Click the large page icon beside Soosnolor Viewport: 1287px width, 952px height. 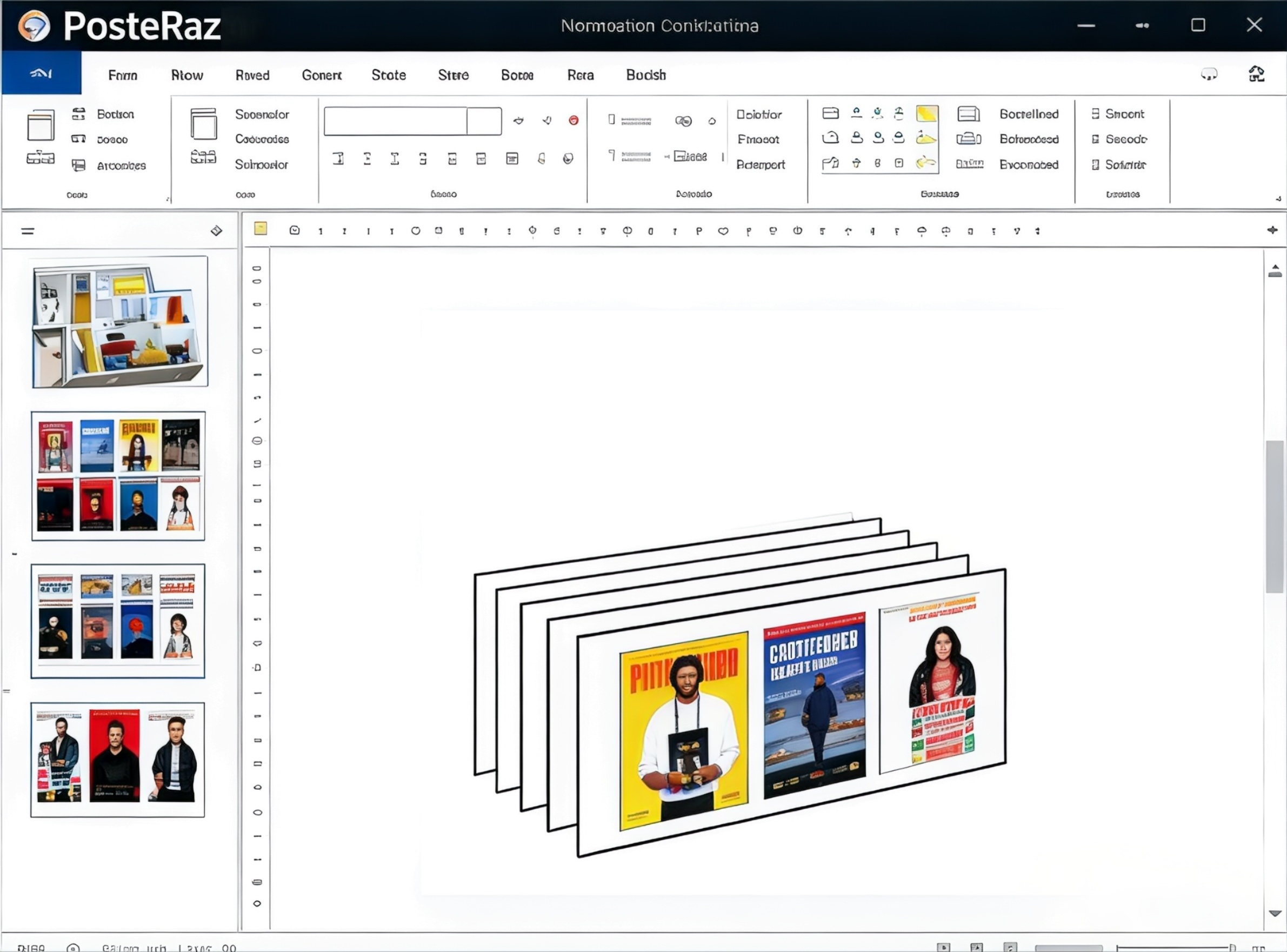(203, 124)
